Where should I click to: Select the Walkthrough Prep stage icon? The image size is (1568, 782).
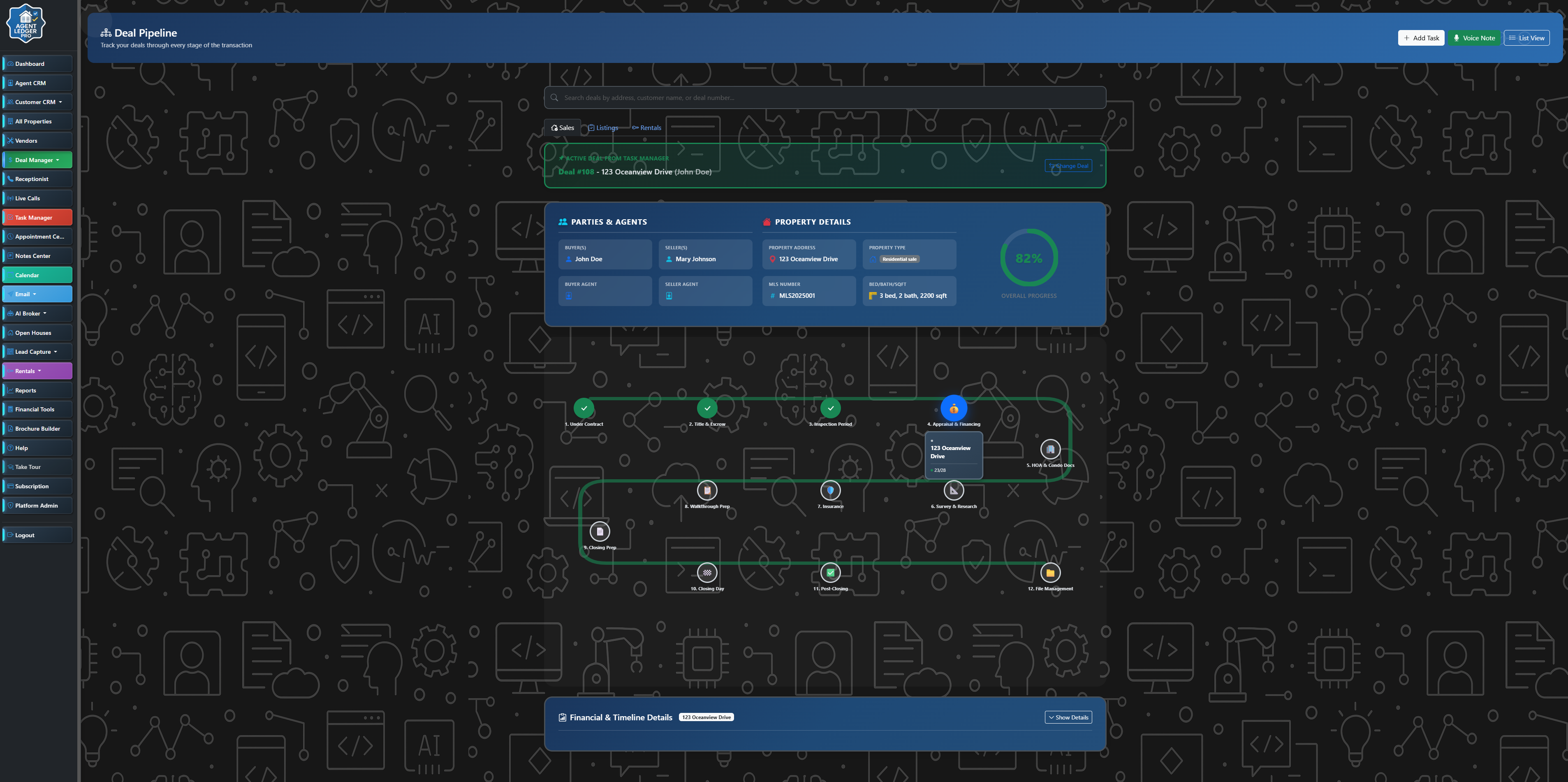point(707,490)
